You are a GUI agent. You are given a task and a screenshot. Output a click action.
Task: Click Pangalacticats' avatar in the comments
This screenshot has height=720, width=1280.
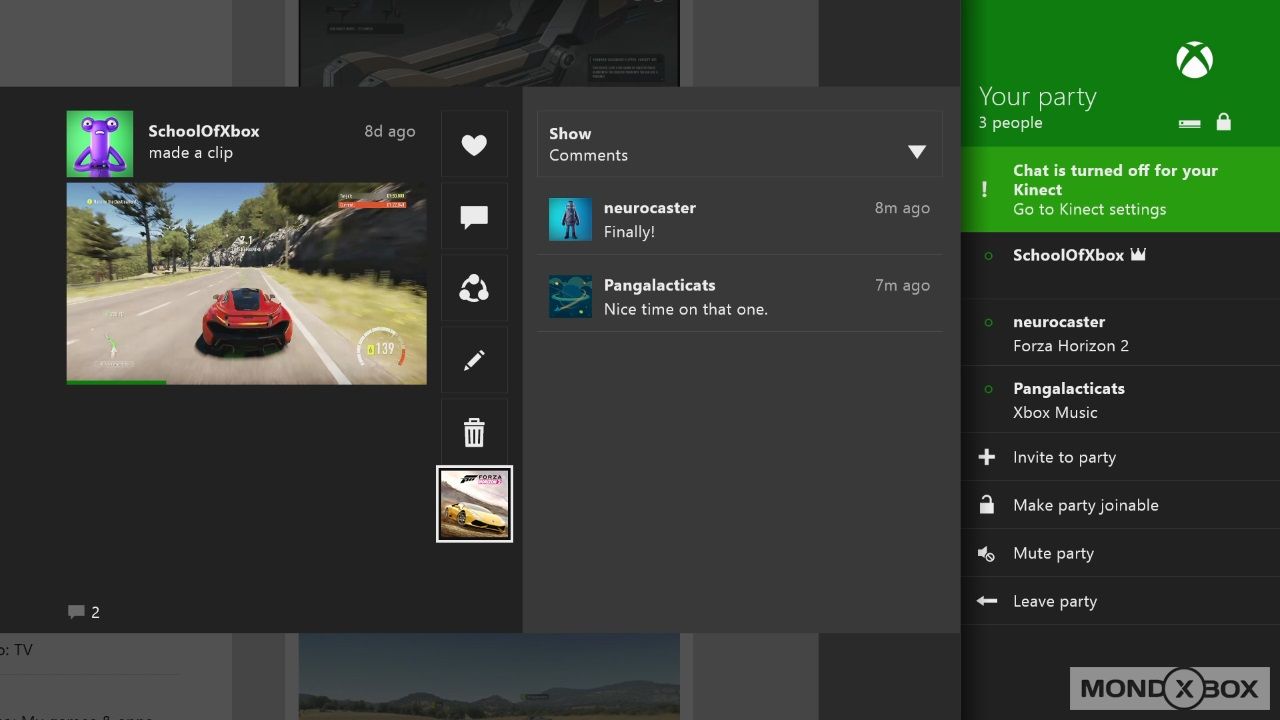(570, 296)
